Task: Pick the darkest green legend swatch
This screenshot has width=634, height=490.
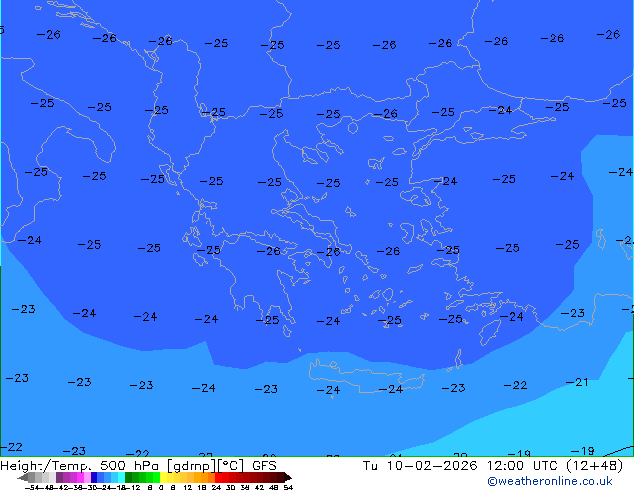Action: click(129, 477)
